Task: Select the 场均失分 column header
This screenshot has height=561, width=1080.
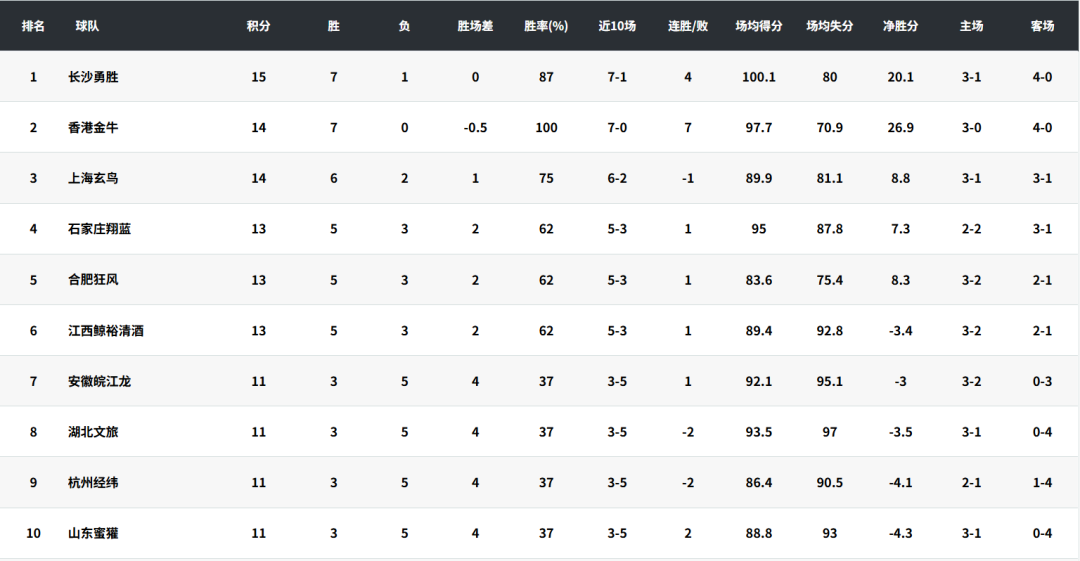Action: [x=830, y=26]
